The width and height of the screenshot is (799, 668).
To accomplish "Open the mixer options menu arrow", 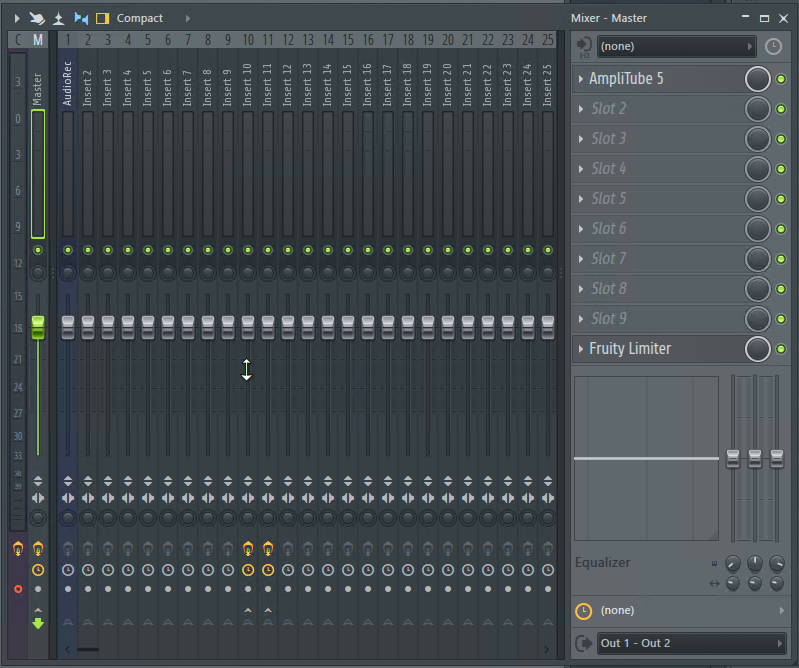I will tap(16, 18).
